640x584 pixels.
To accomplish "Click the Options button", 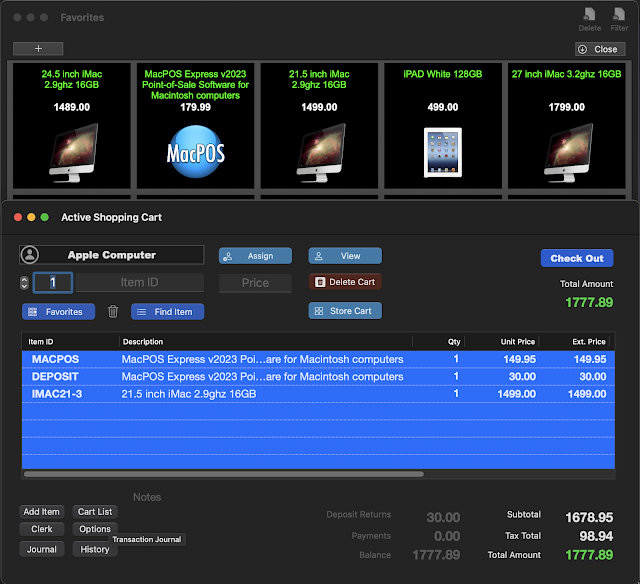I will pyautogui.click(x=95, y=529).
